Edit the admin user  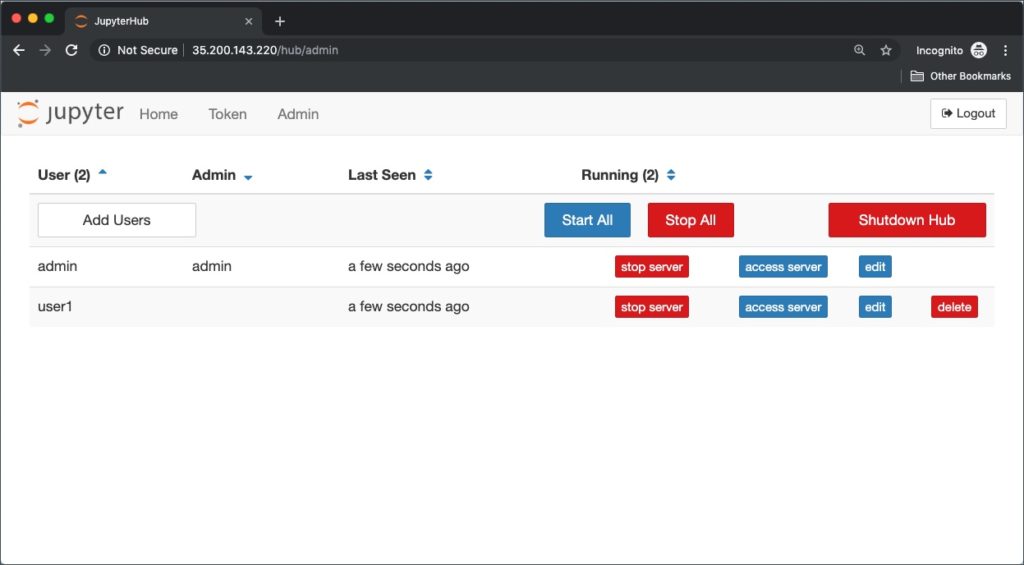click(875, 267)
